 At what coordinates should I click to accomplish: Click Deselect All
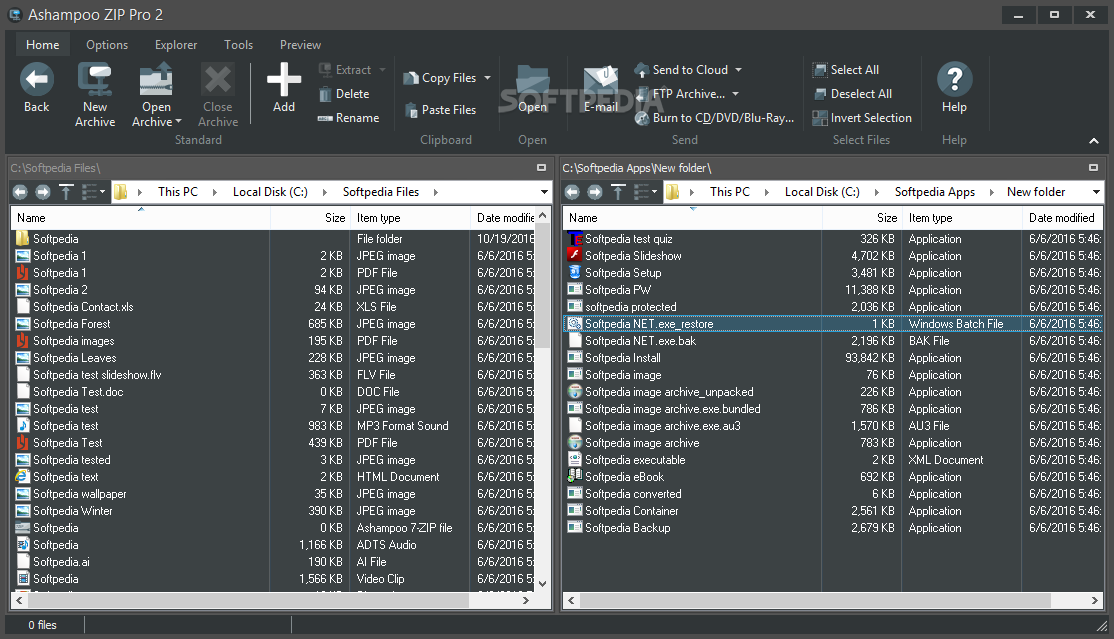pyautogui.click(x=852, y=94)
